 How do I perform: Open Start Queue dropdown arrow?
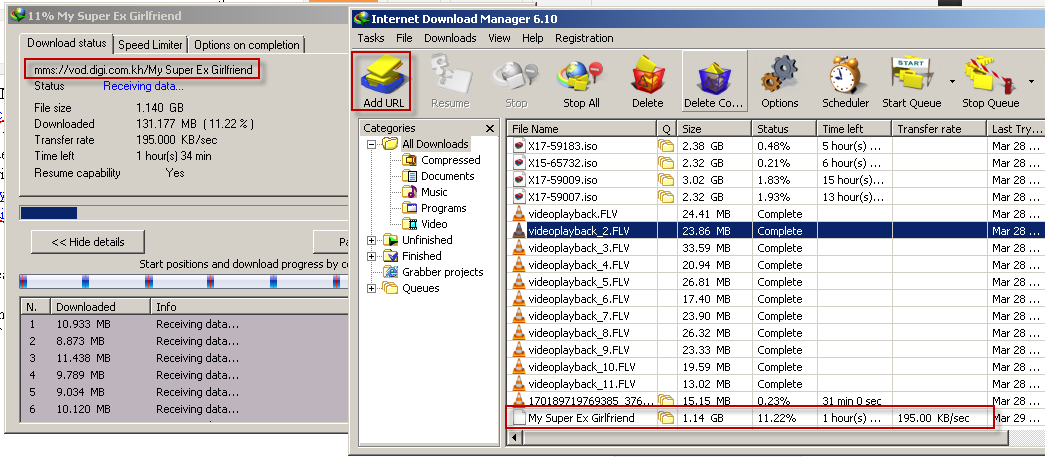coord(951,81)
